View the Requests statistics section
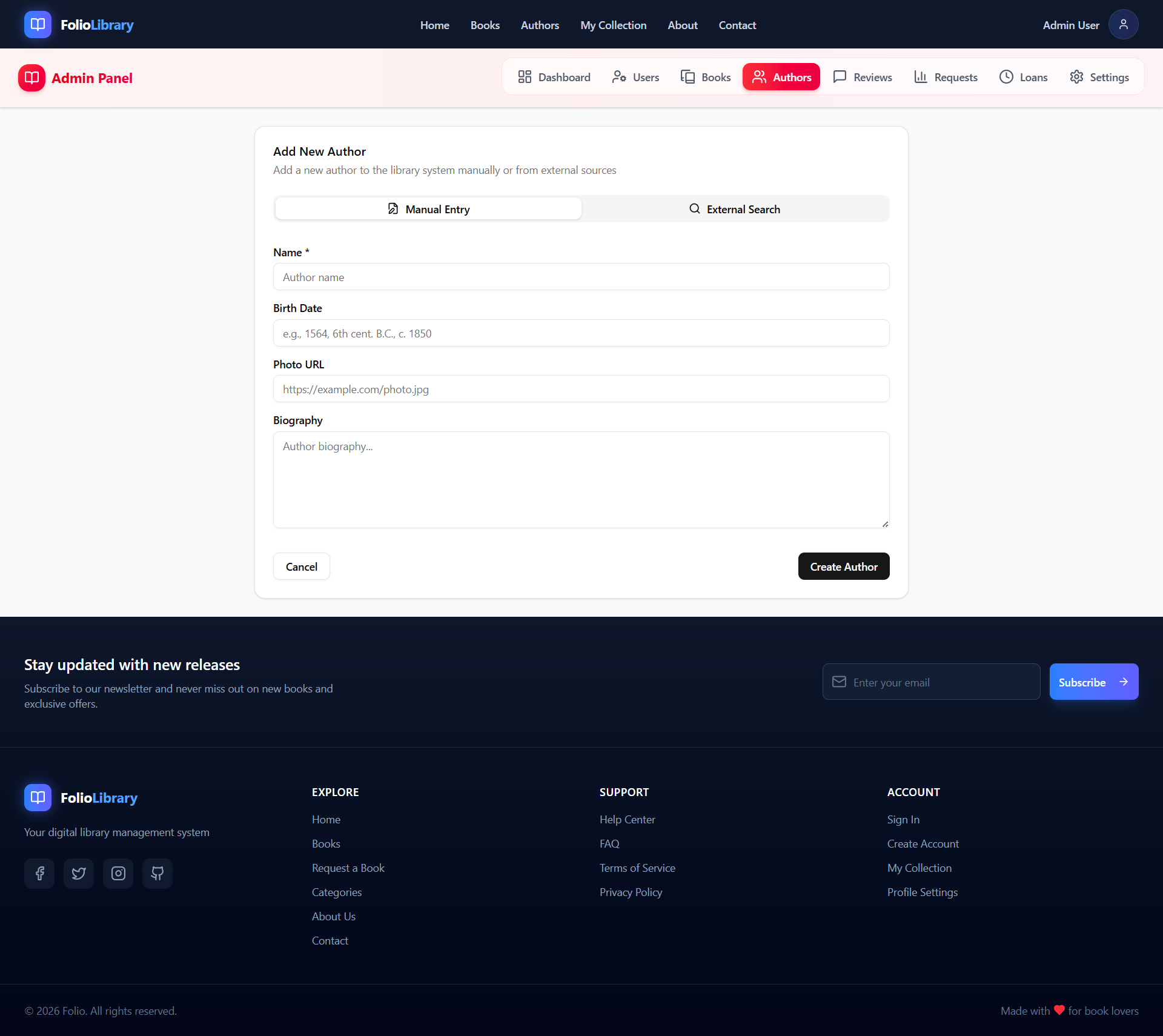The height and width of the screenshot is (1036, 1163). coord(921,77)
